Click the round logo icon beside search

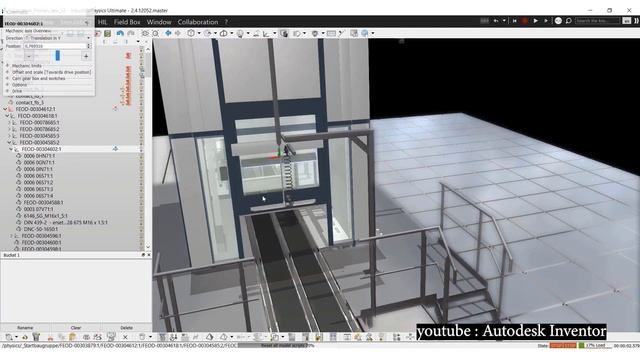click(x=558, y=21)
